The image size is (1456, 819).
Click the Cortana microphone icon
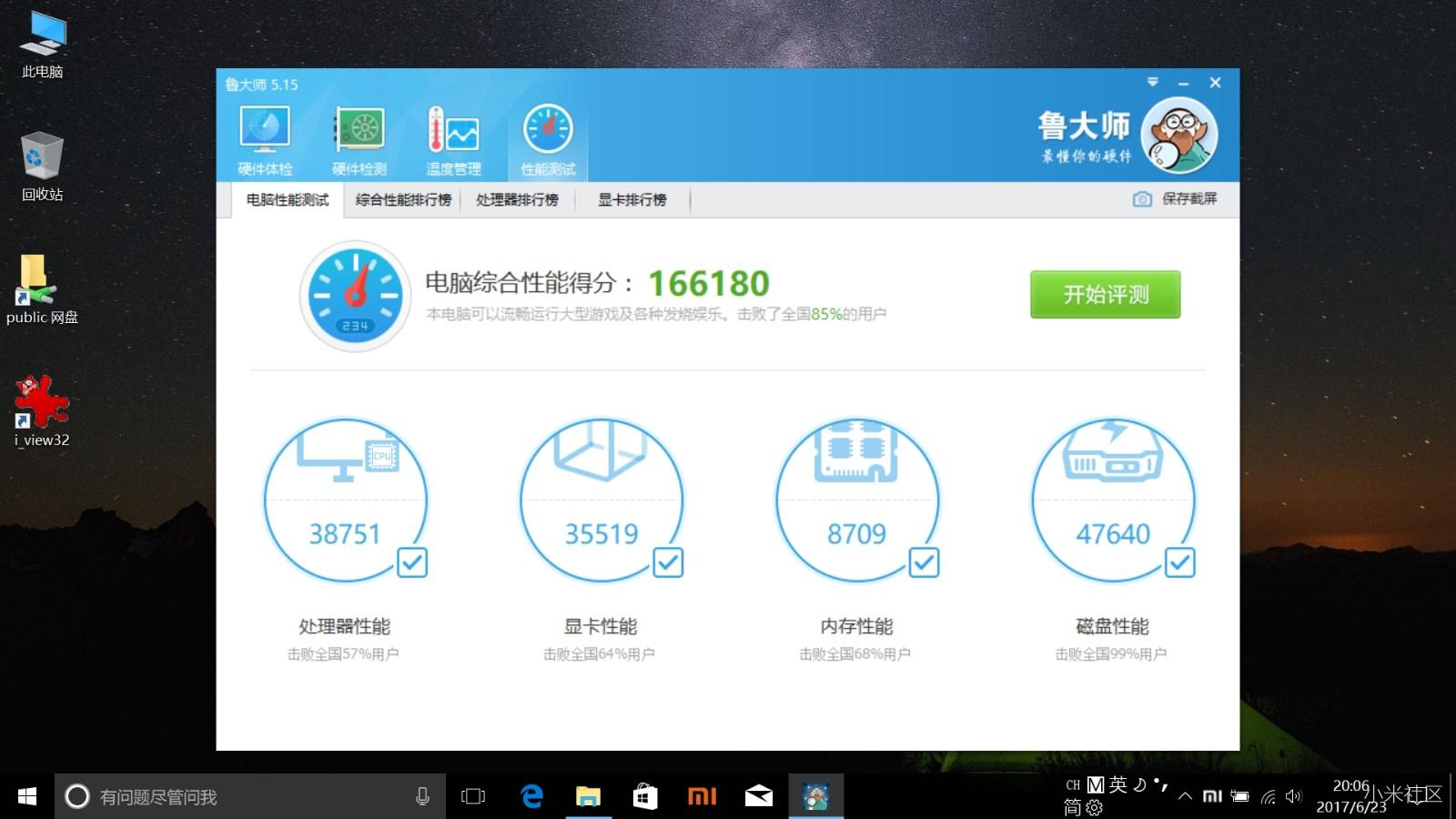[x=422, y=796]
